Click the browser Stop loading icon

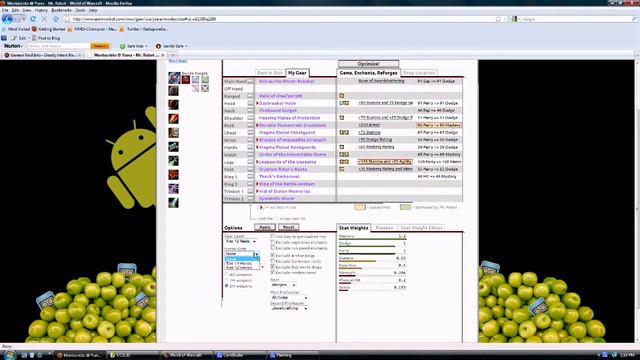(x=44, y=19)
